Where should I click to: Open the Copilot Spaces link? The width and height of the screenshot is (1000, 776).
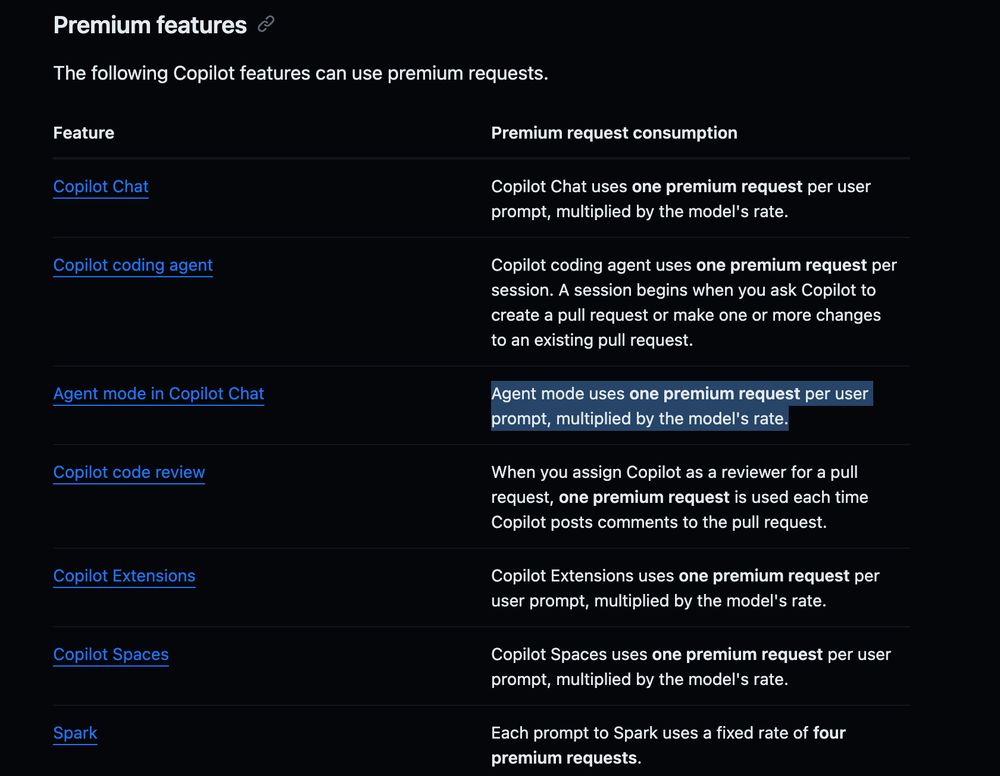coord(111,654)
